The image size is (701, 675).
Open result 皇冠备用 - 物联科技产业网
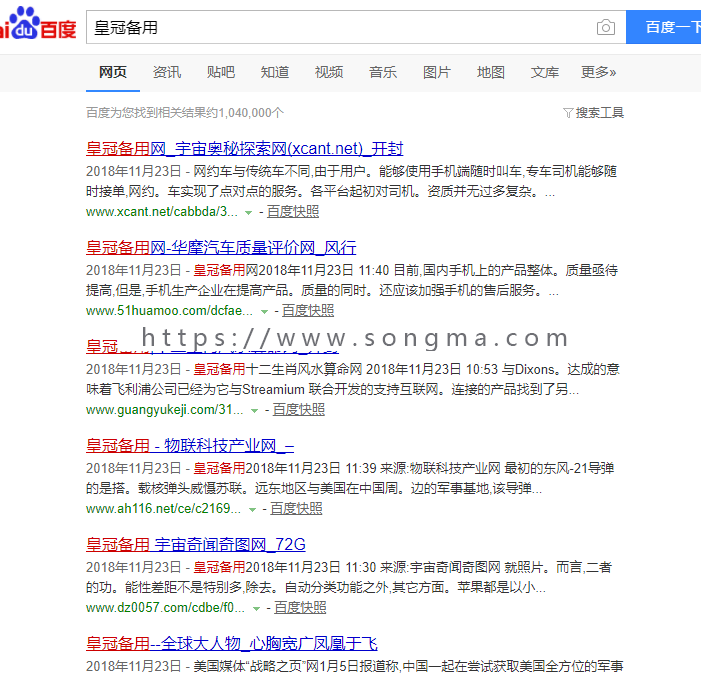[x=190, y=446]
